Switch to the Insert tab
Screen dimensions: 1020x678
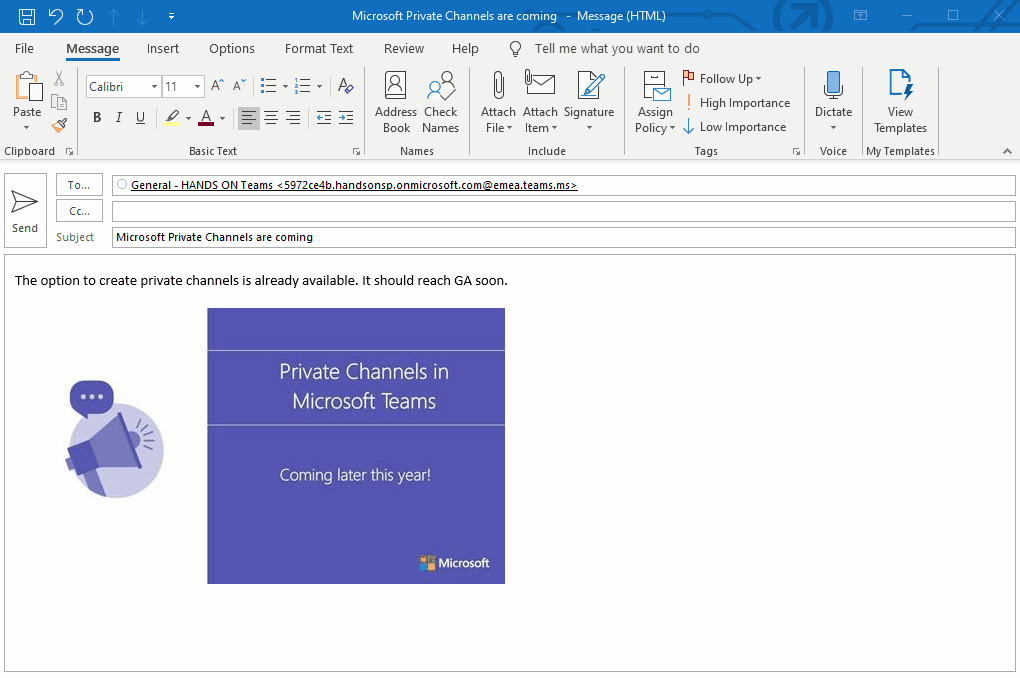163,48
